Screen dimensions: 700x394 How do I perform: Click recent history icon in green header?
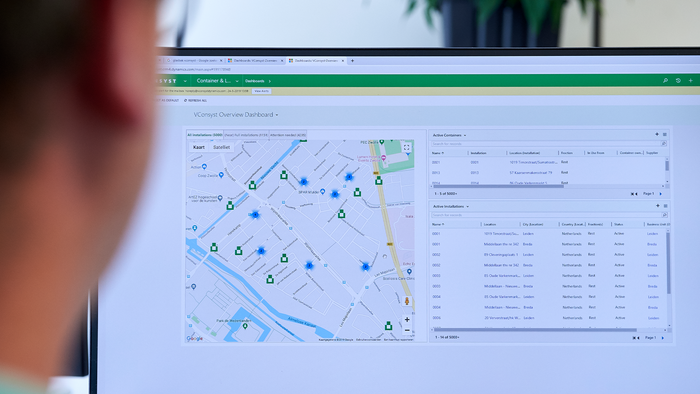coord(678,80)
